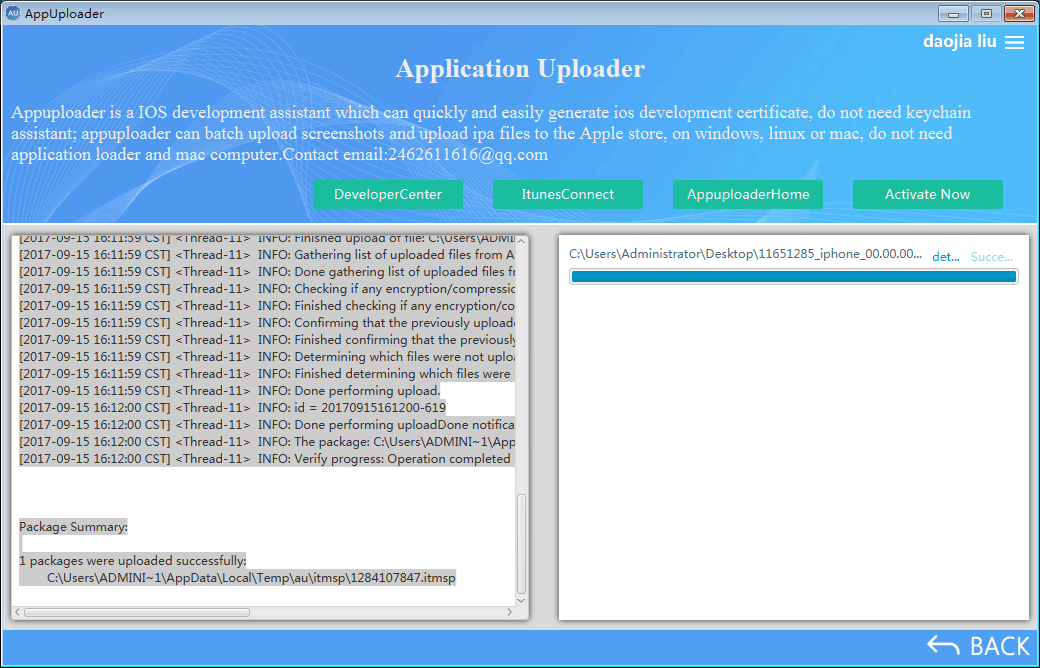Image resolution: width=1040 pixels, height=668 pixels.
Task: Click 'Checking if any encryption/compression' log line
Action: 267,289
